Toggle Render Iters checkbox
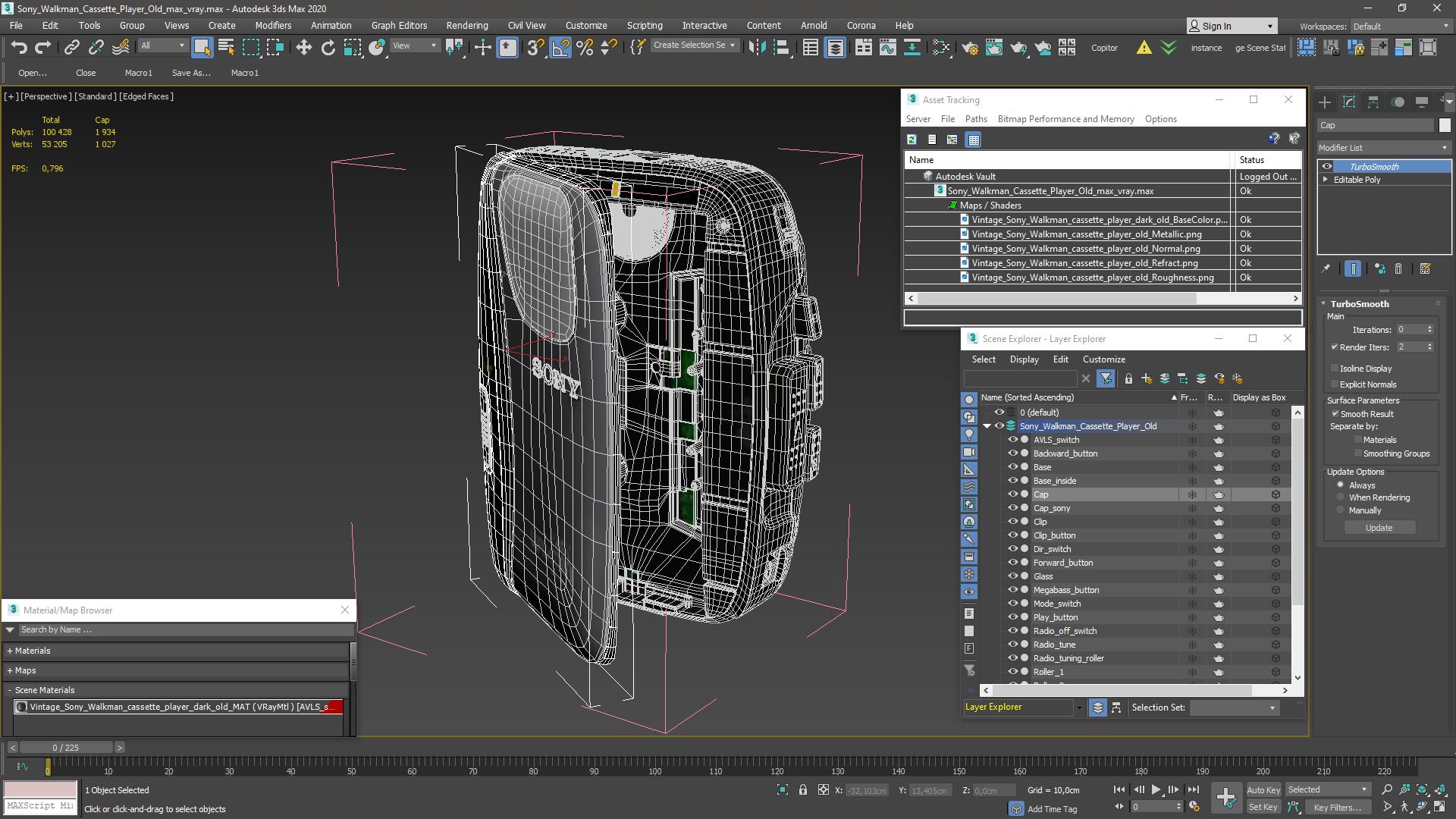 point(1334,347)
